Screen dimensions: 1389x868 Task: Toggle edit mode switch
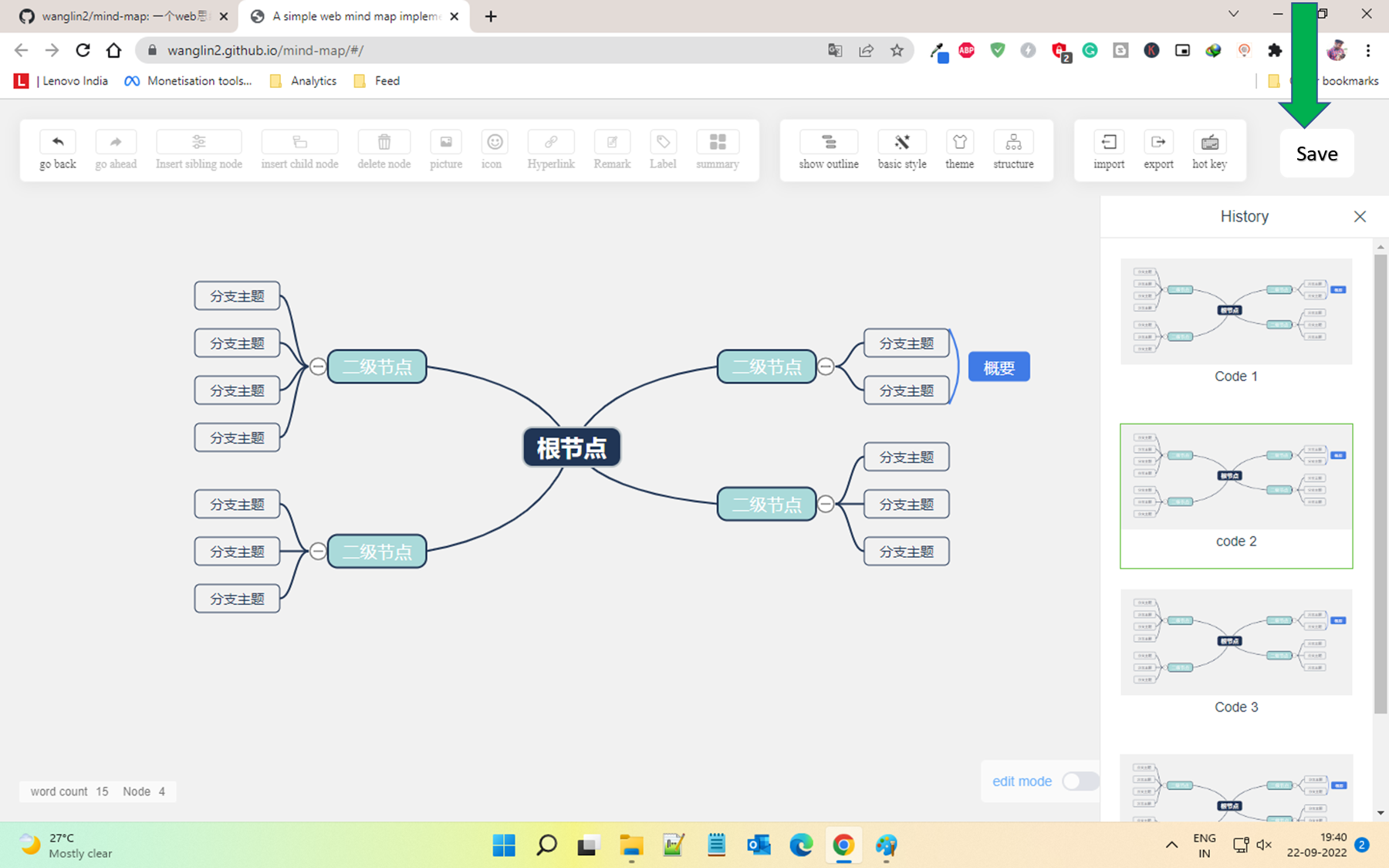pyautogui.click(x=1079, y=781)
